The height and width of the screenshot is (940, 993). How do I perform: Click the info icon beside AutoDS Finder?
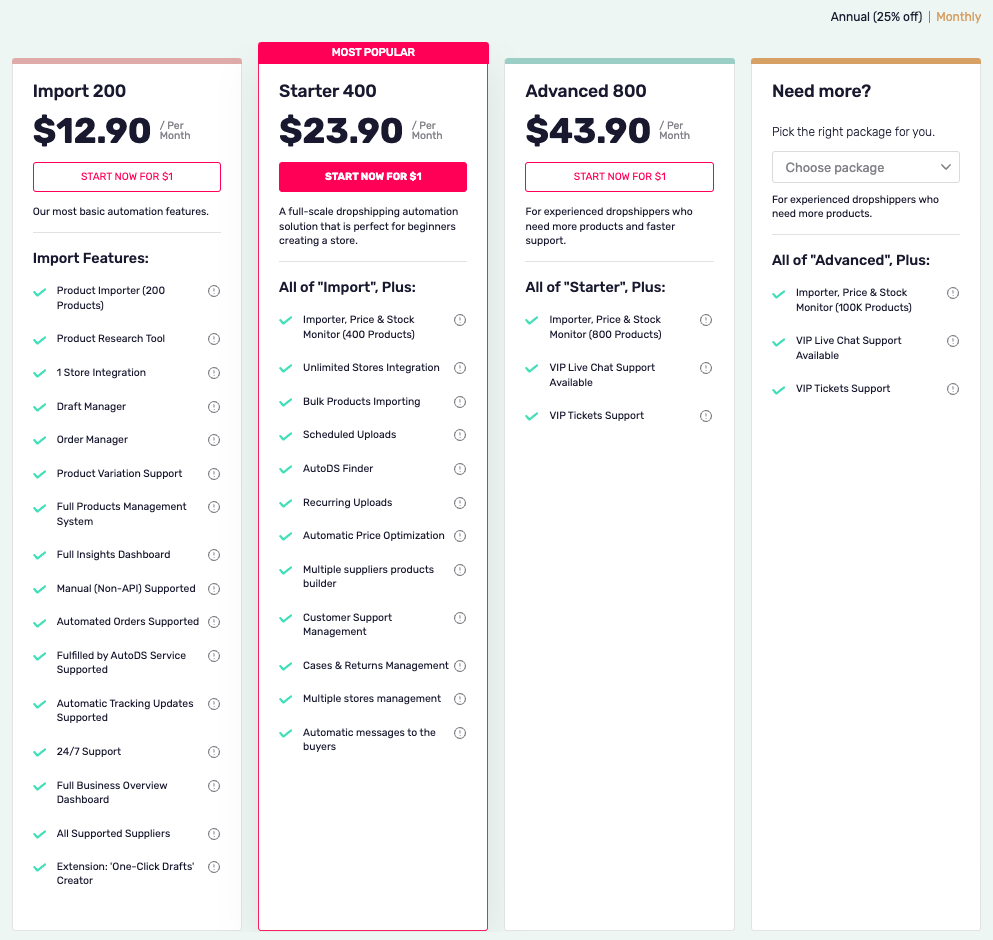click(459, 468)
